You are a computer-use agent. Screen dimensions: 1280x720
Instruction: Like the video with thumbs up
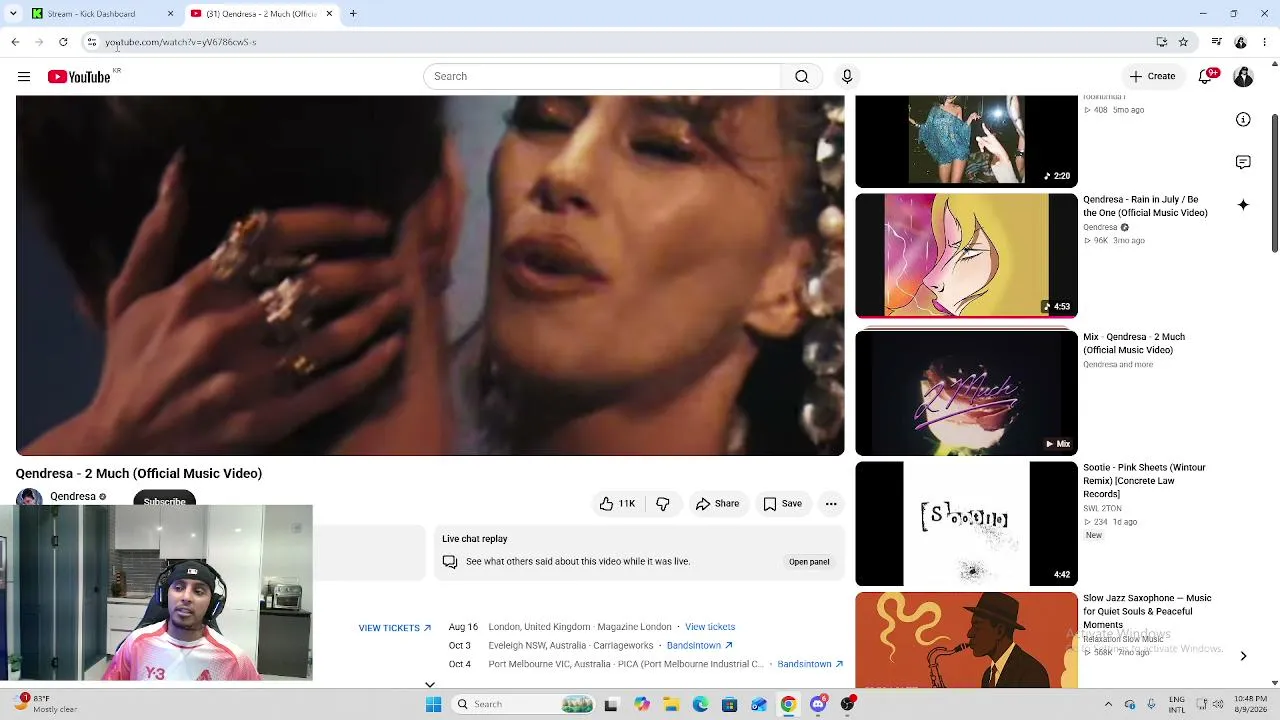(617, 504)
